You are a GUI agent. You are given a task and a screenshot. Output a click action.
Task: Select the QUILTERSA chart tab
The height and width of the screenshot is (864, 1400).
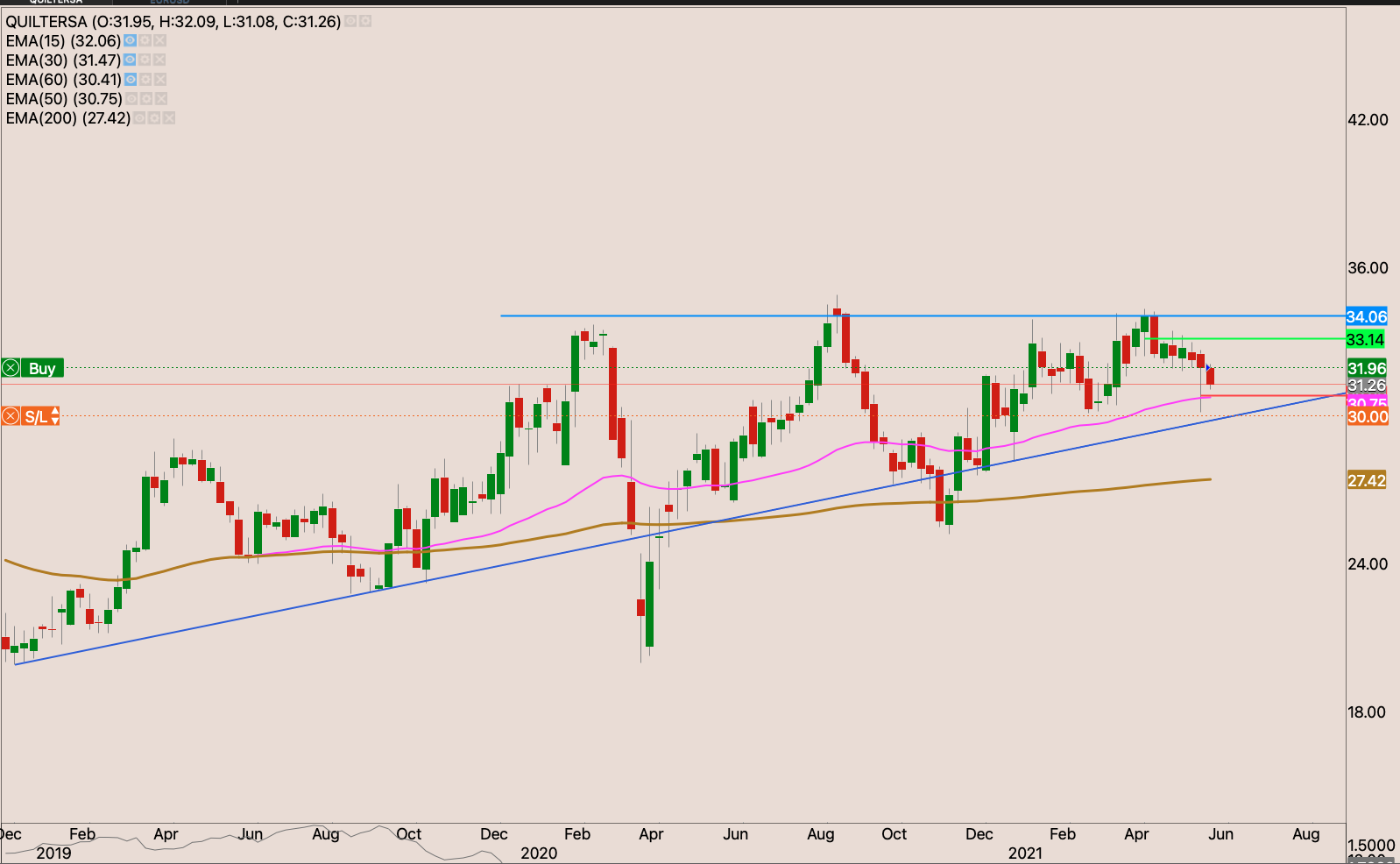pos(56,3)
